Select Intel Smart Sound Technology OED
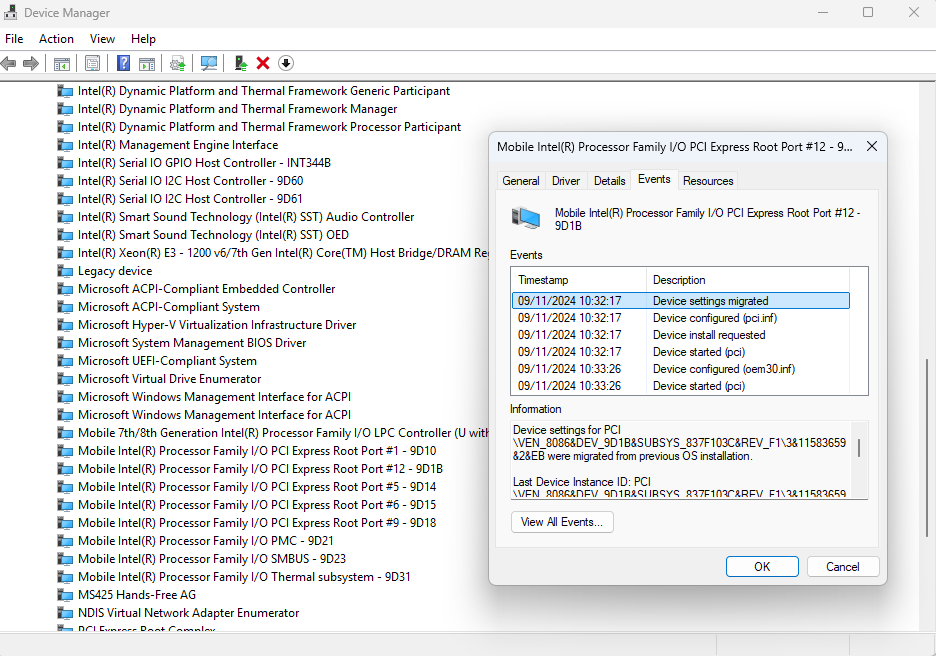This screenshot has height=656, width=936. pos(213,235)
